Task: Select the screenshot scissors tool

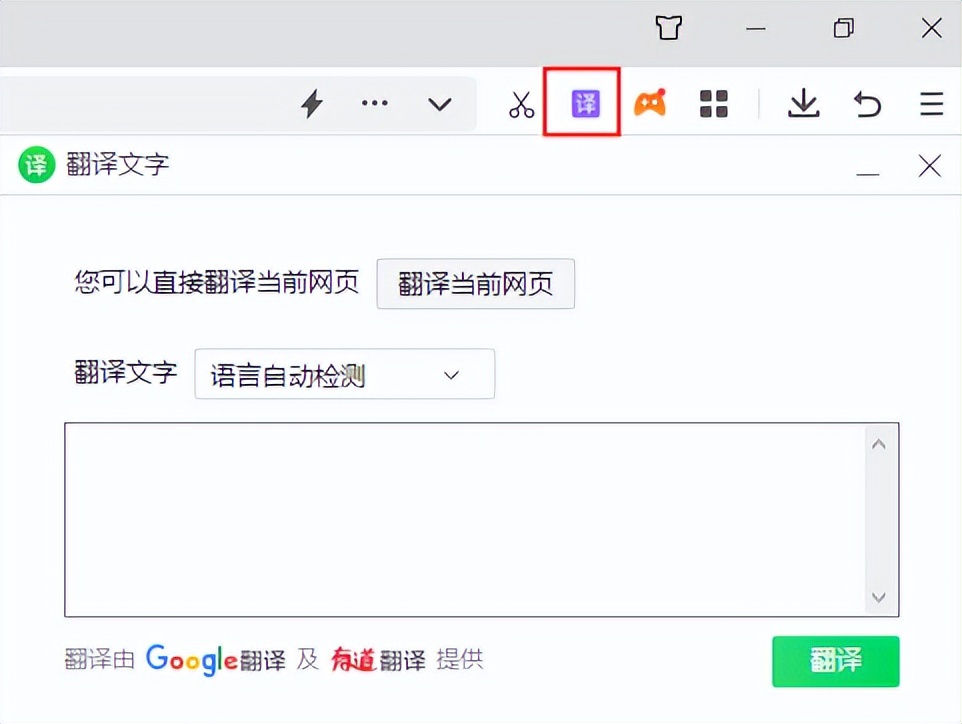Action: coord(520,103)
